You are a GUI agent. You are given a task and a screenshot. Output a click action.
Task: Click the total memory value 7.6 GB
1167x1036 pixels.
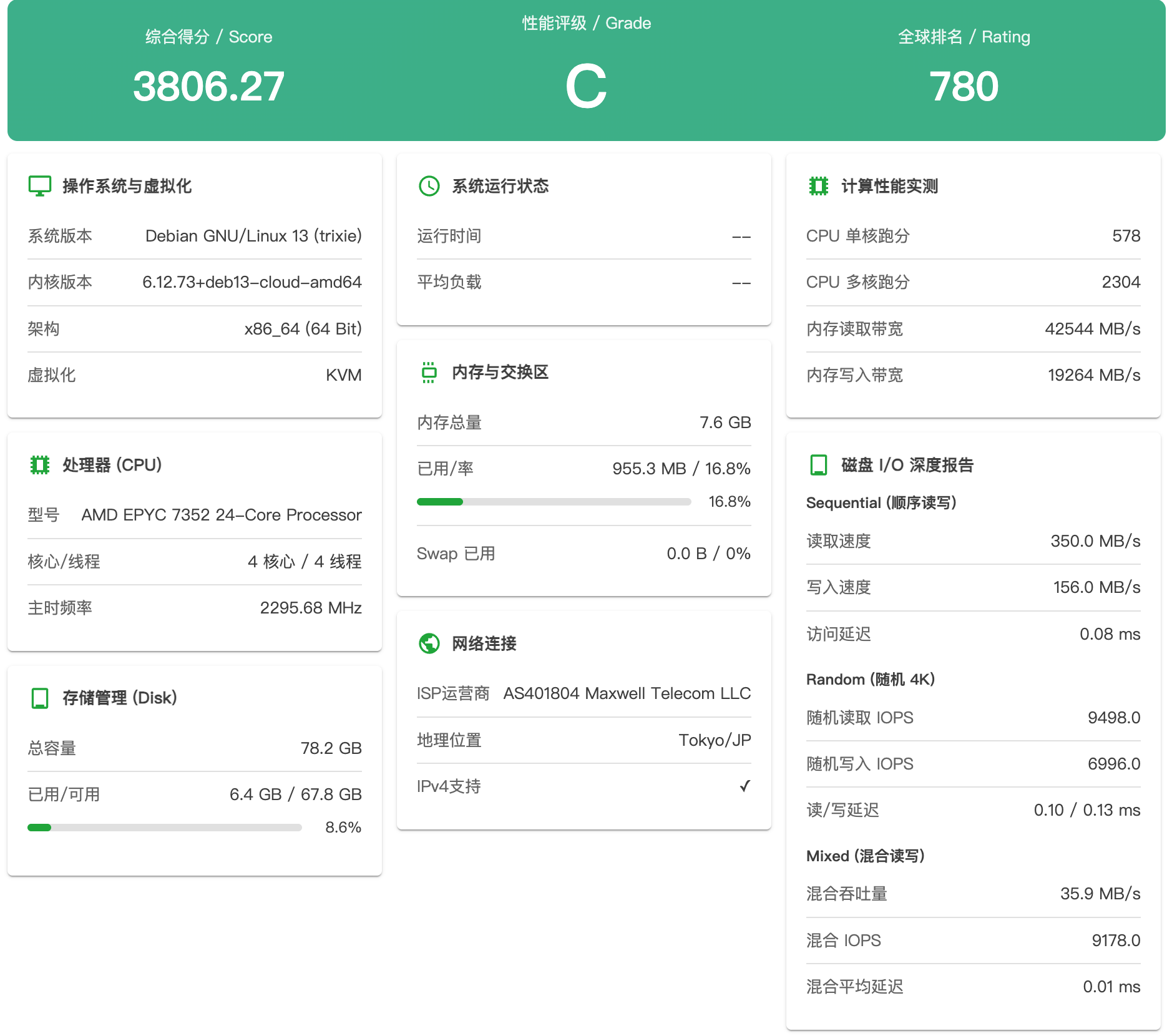tap(725, 423)
